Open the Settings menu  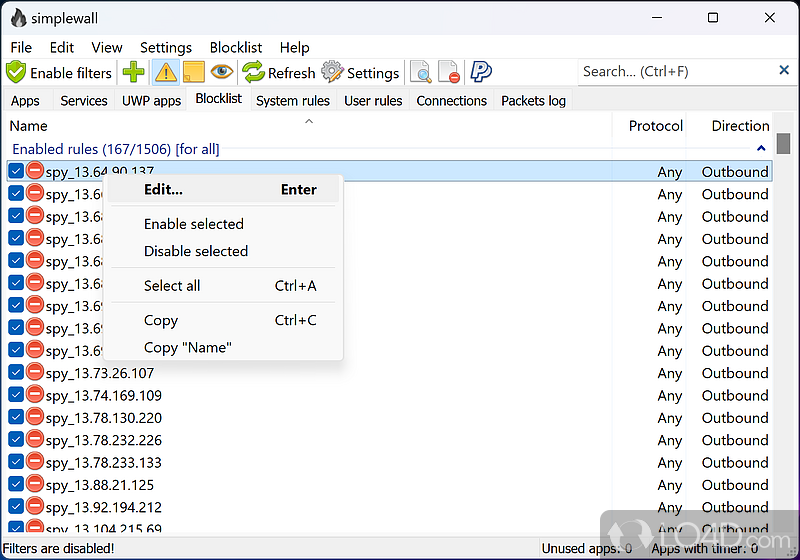166,47
